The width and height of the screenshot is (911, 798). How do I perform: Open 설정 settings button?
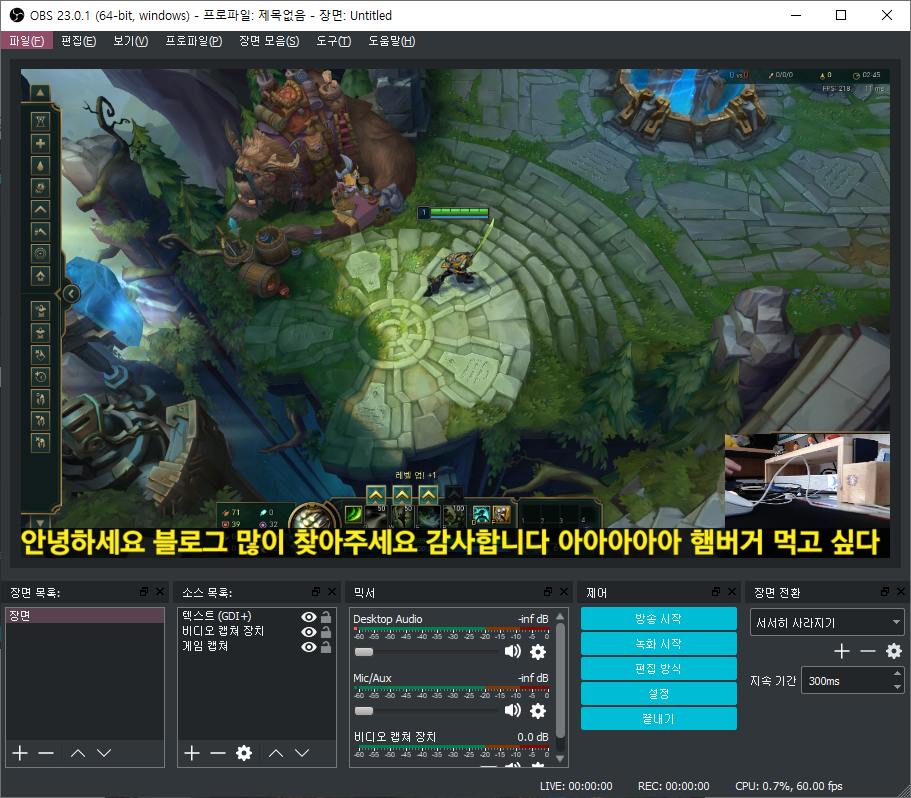point(659,694)
